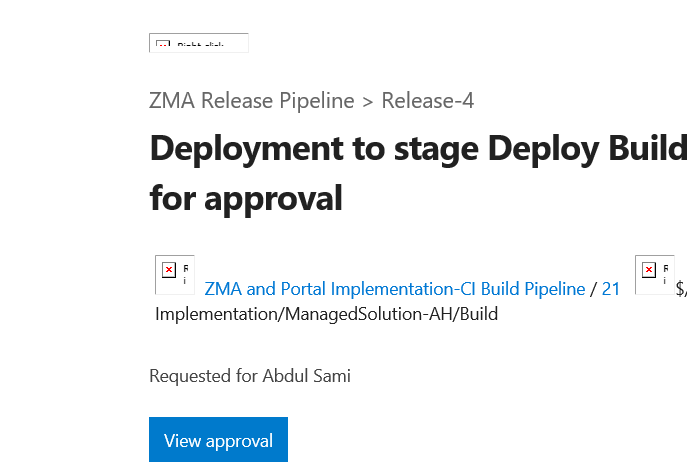Open the ZMA Release Pipeline breadcrumb
This screenshot has height=464, width=687.
[x=251, y=101]
